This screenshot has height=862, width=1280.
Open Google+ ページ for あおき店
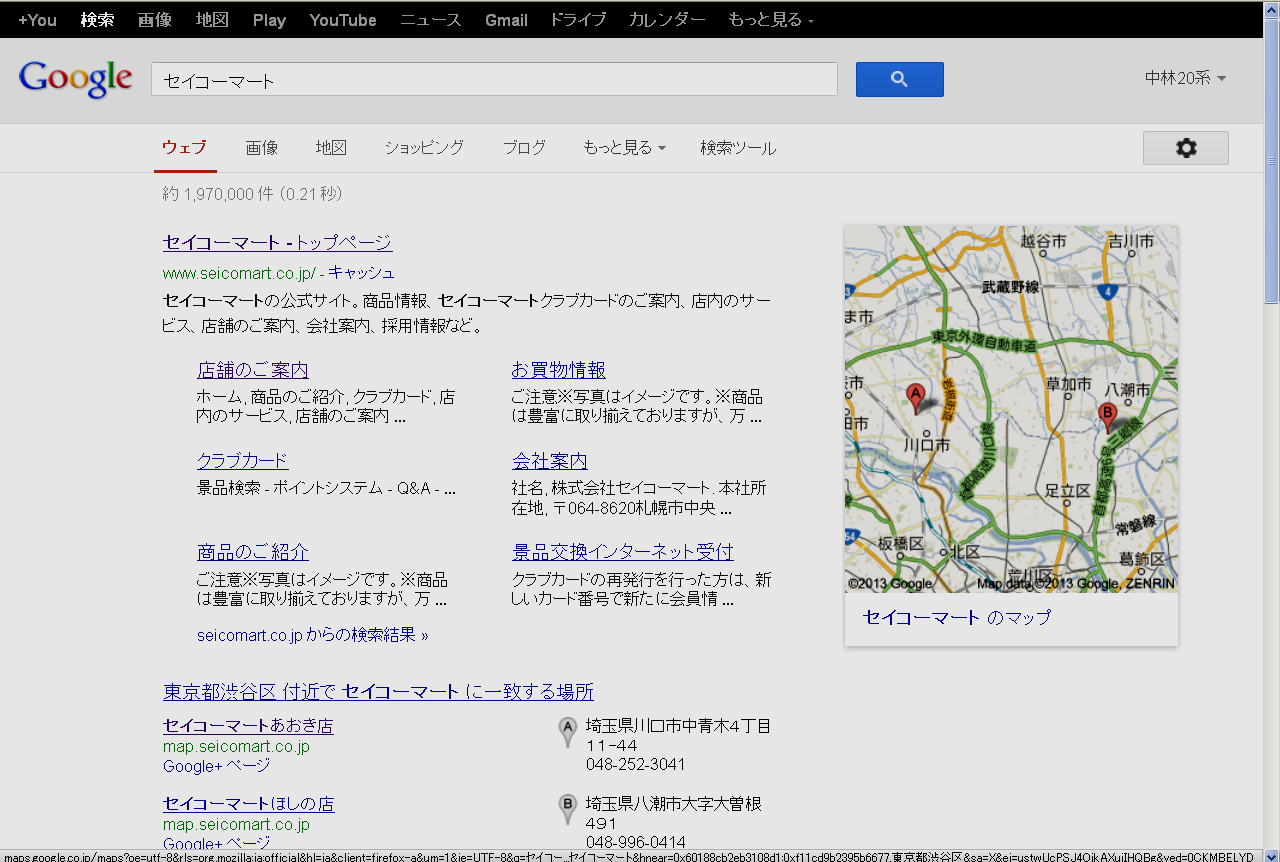tap(216, 766)
